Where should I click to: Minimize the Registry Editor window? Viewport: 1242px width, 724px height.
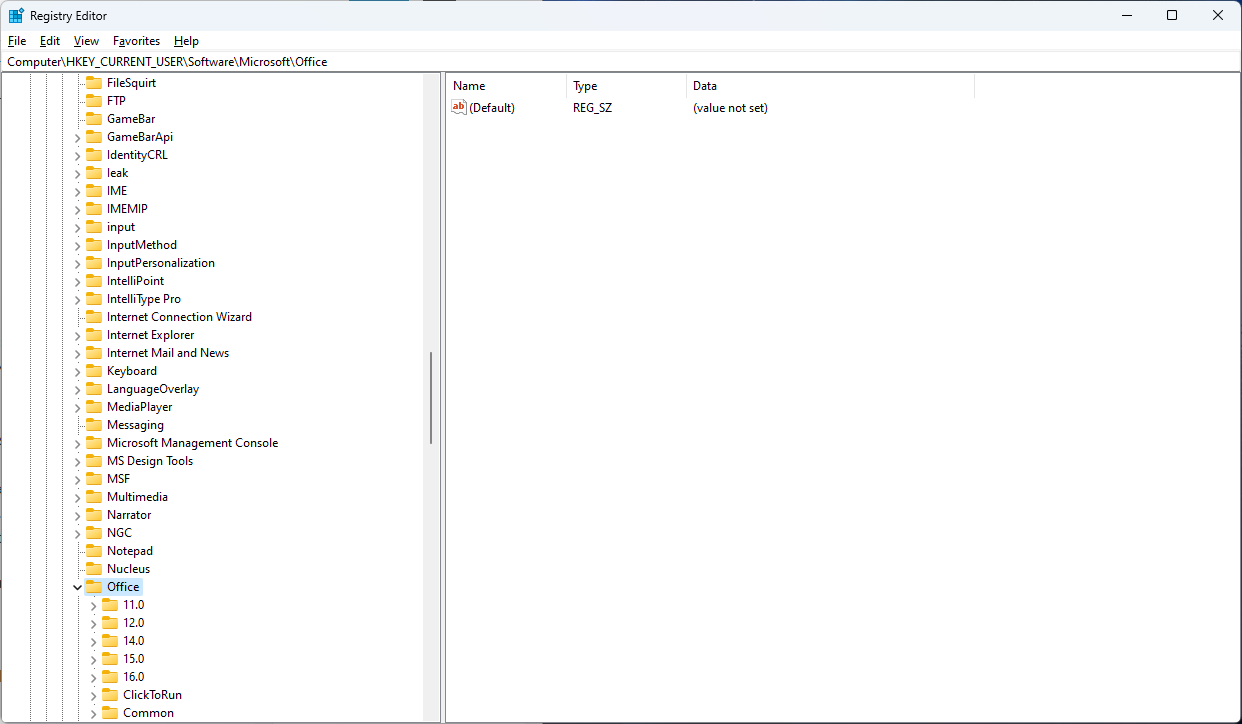coord(1126,15)
